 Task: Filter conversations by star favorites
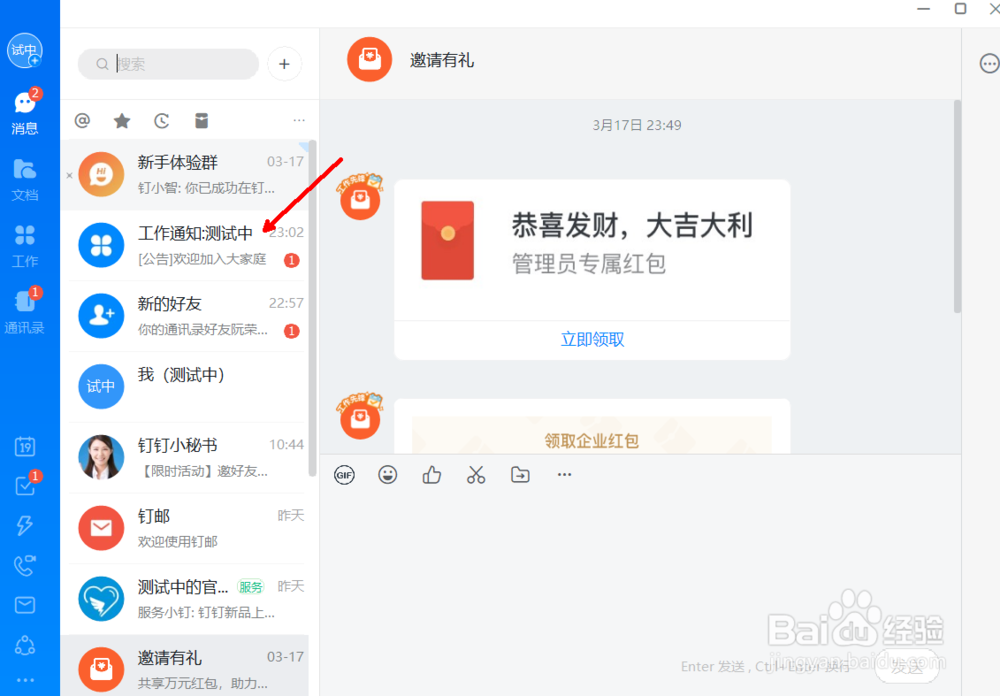coord(122,121)
